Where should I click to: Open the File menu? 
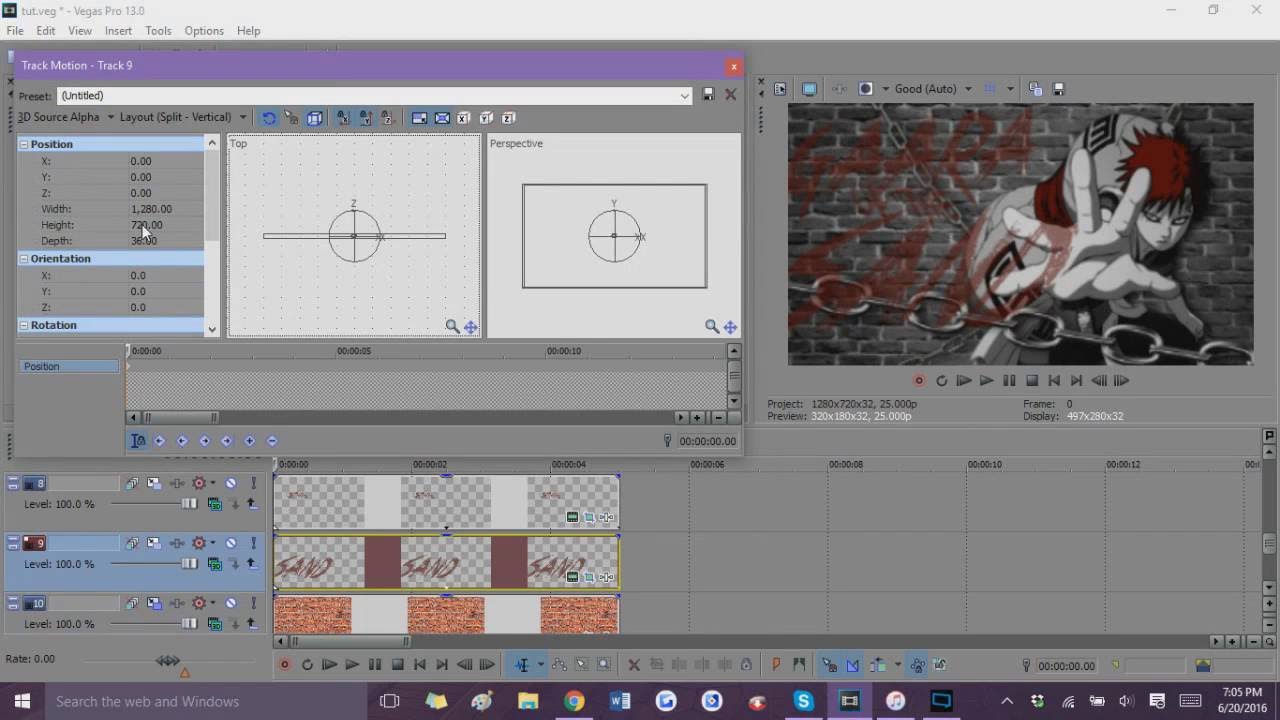tap(15, 31)
